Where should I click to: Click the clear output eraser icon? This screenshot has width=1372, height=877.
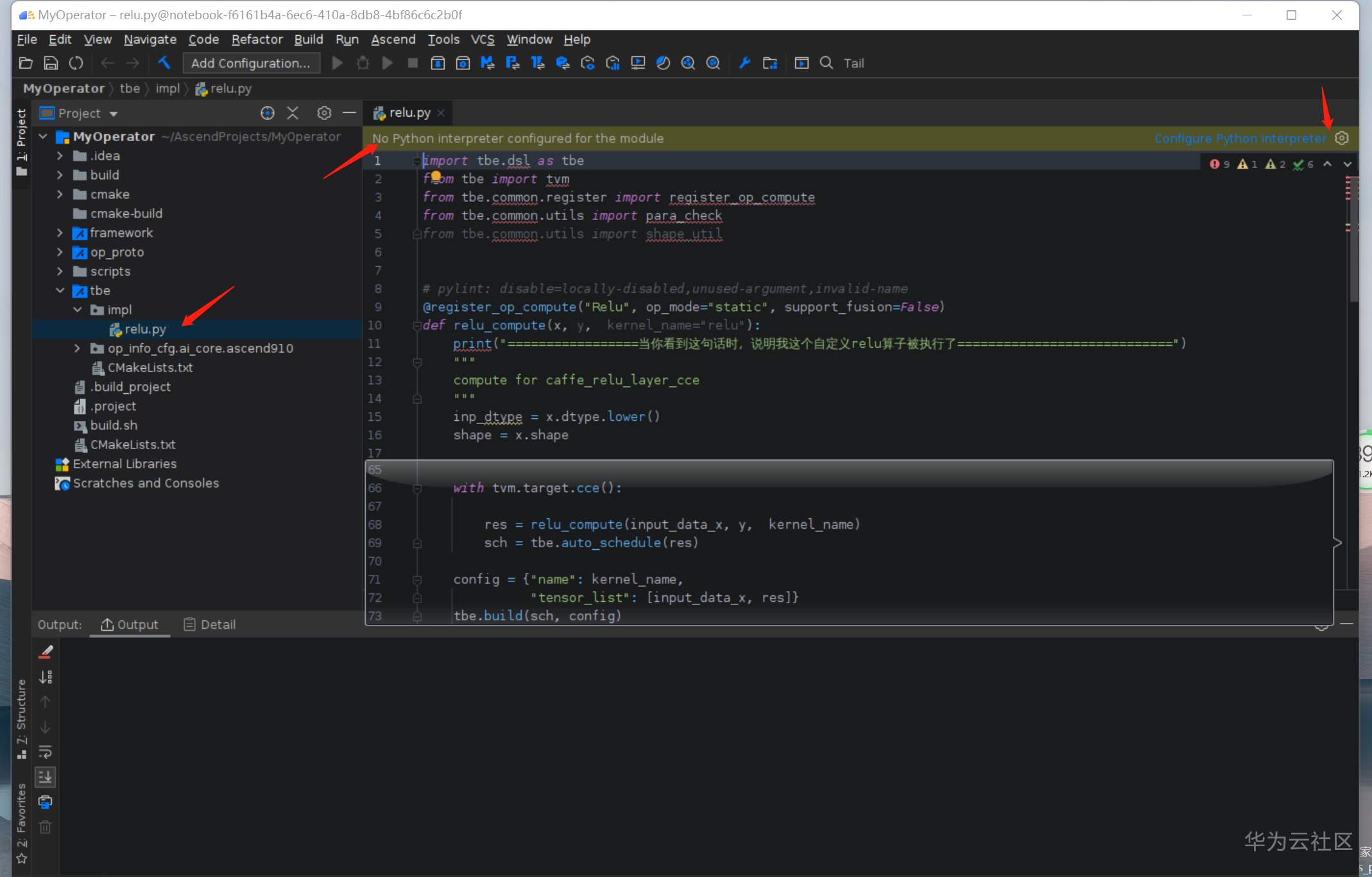[x=46, y=652]
